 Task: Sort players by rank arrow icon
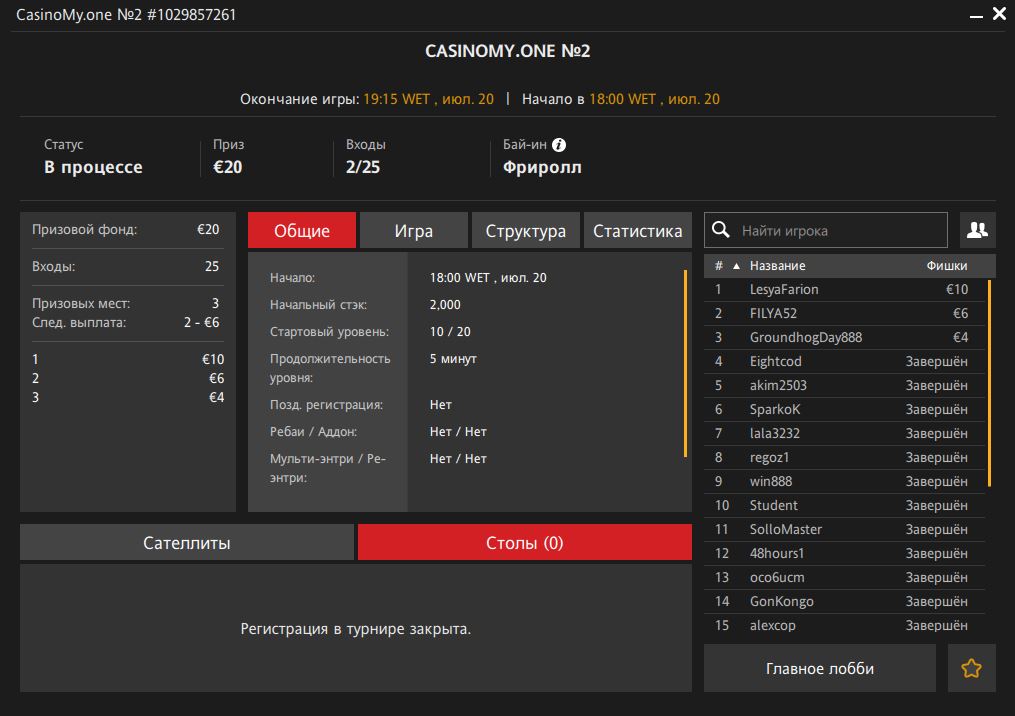737,266
